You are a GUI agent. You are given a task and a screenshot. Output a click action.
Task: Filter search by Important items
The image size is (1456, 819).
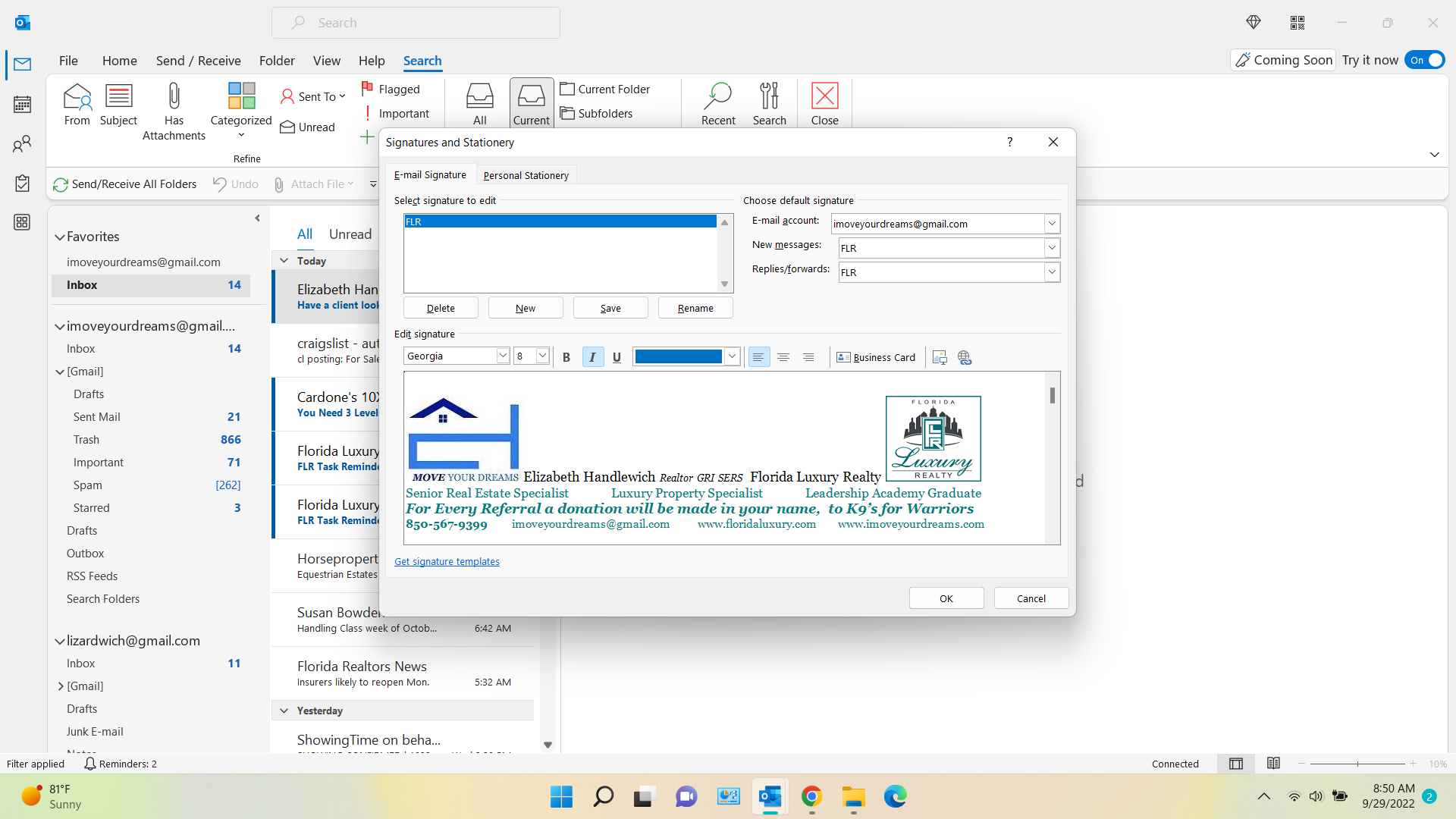(396, 113)
